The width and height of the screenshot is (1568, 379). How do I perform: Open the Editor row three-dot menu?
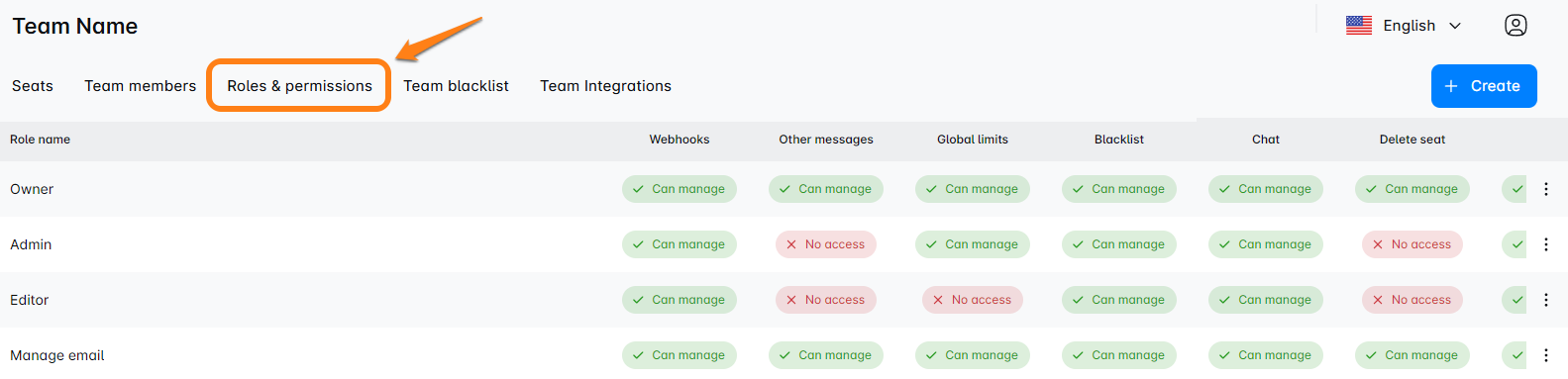coord(1545,300)
